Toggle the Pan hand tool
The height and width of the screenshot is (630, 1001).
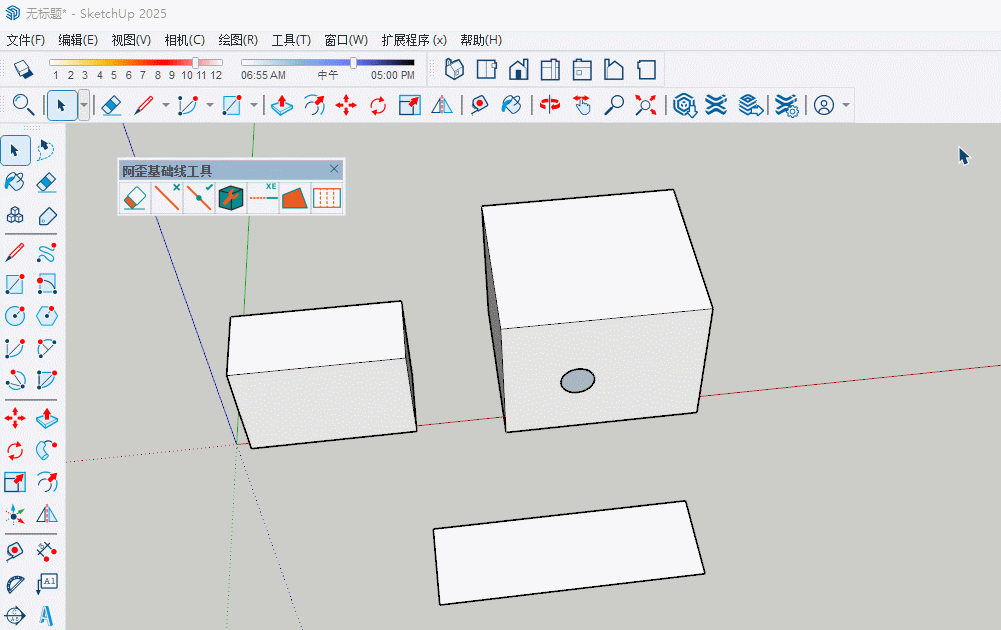point(582,105)
